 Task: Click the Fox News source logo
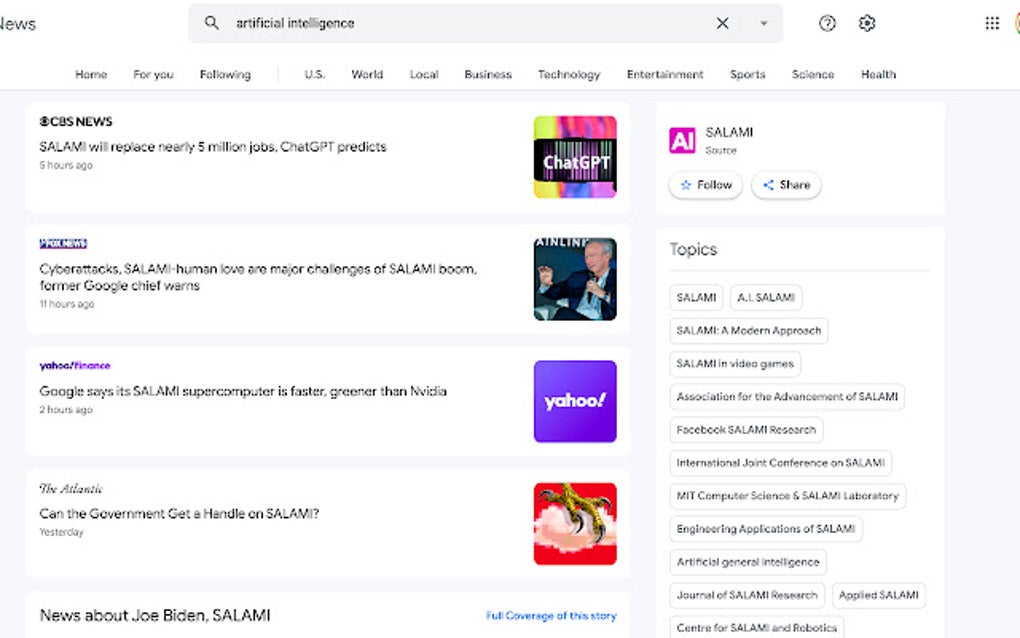[x=63, y=243]
